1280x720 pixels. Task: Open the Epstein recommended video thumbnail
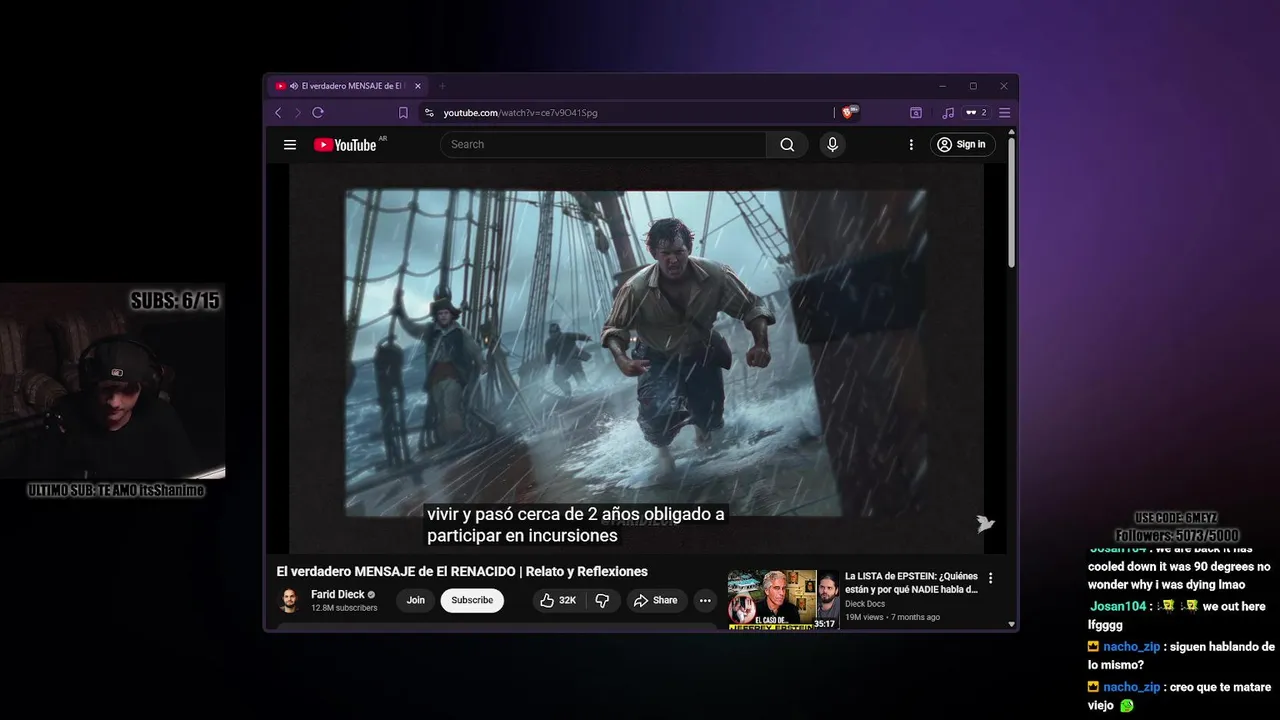[x=783, y=600]
